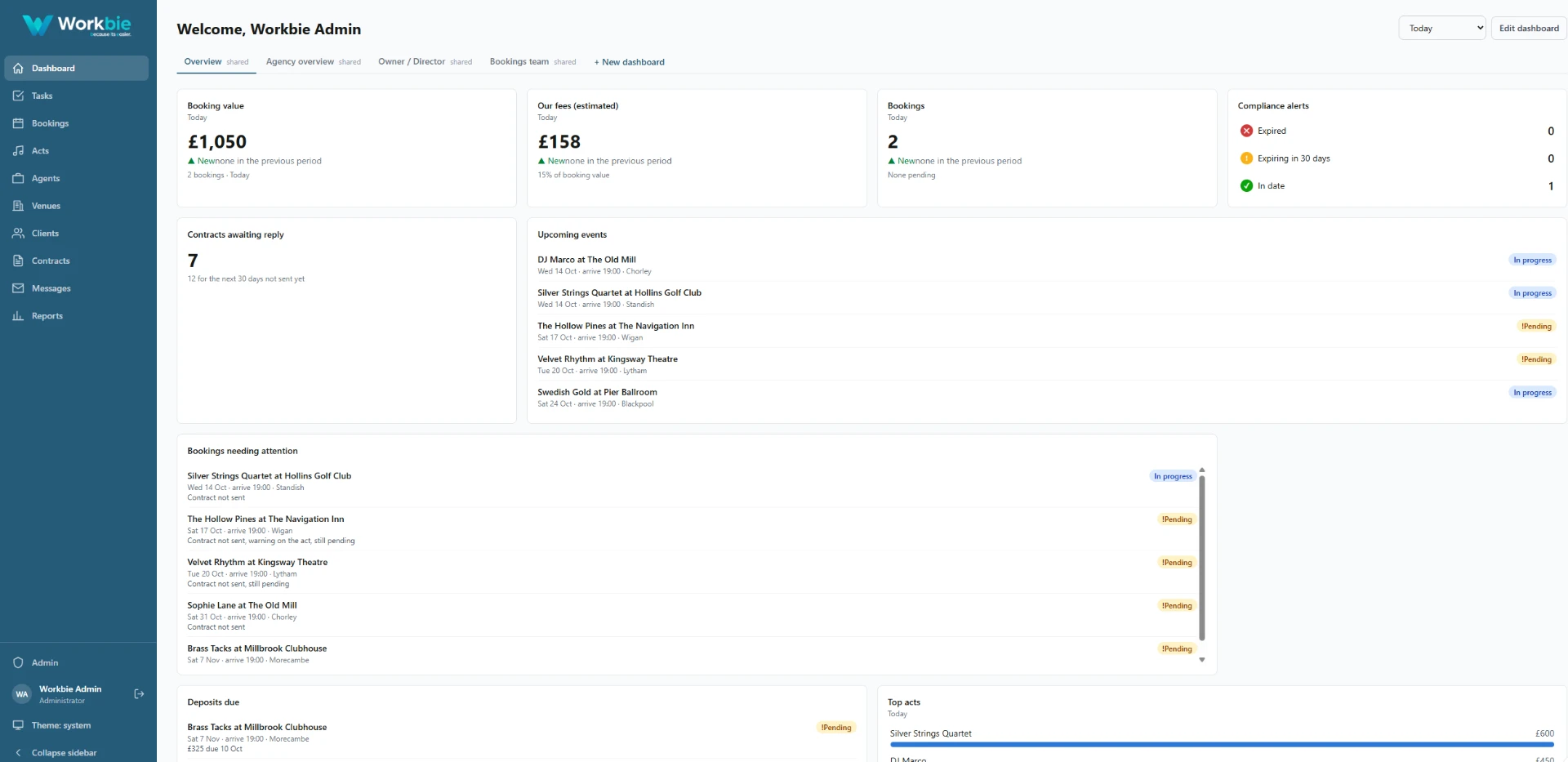Open The Hollow Pines booking needing attention
The image size is (1568, 762).
click(x=691, y=529)
